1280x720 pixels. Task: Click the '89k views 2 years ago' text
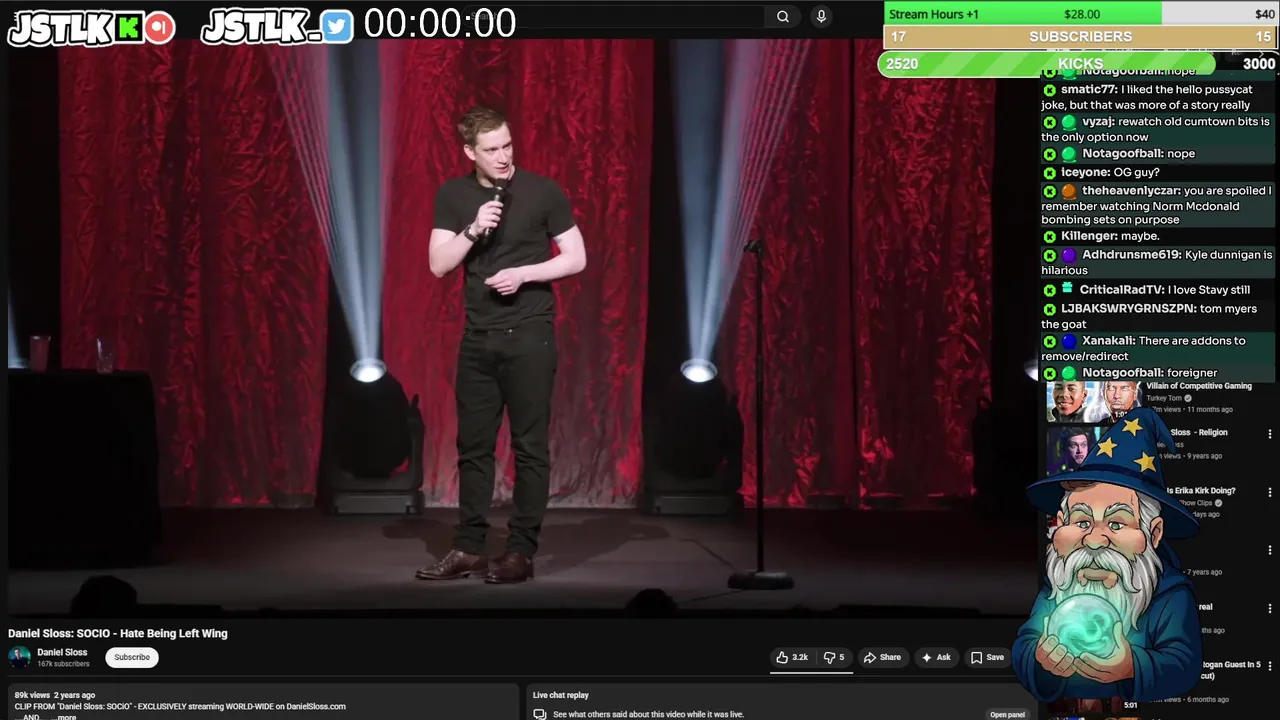click(x=55, y=695)
